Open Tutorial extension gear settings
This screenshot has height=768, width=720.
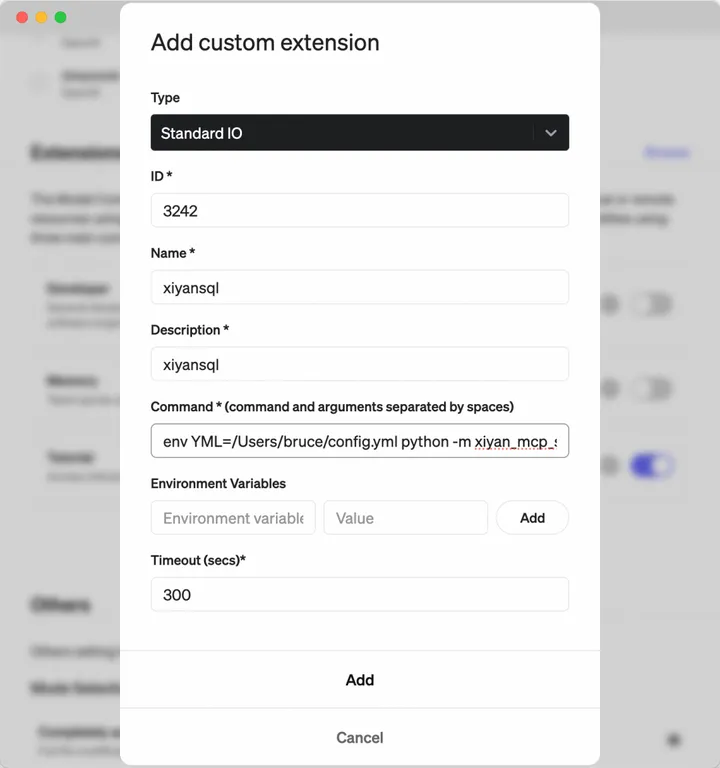point(610,466)
